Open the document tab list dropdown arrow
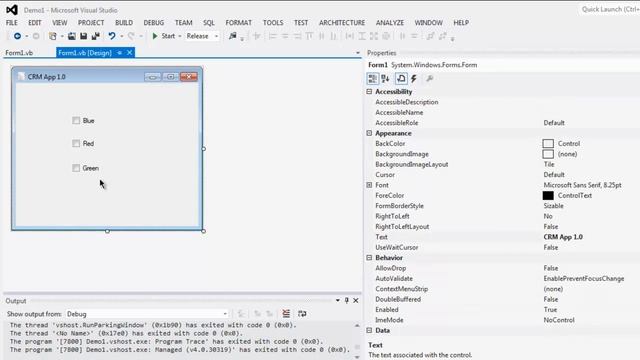 click(358, 53)
